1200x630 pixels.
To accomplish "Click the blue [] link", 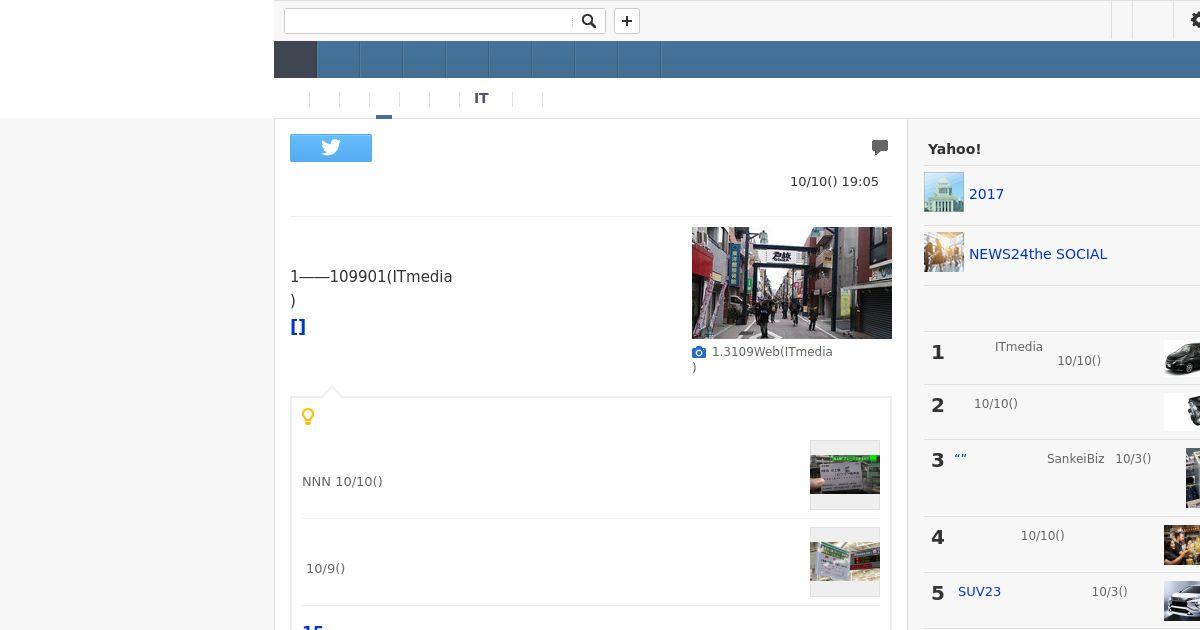I will click(x=298, y=326).
